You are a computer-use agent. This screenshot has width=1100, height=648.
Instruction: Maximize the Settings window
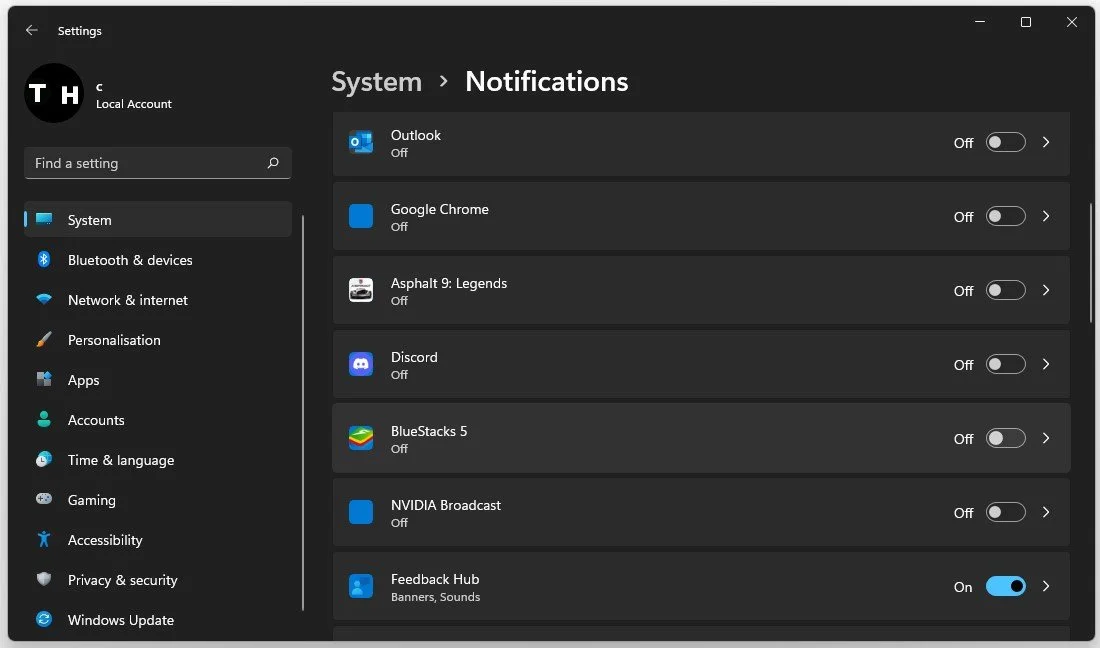click(x=1026, y=22)
